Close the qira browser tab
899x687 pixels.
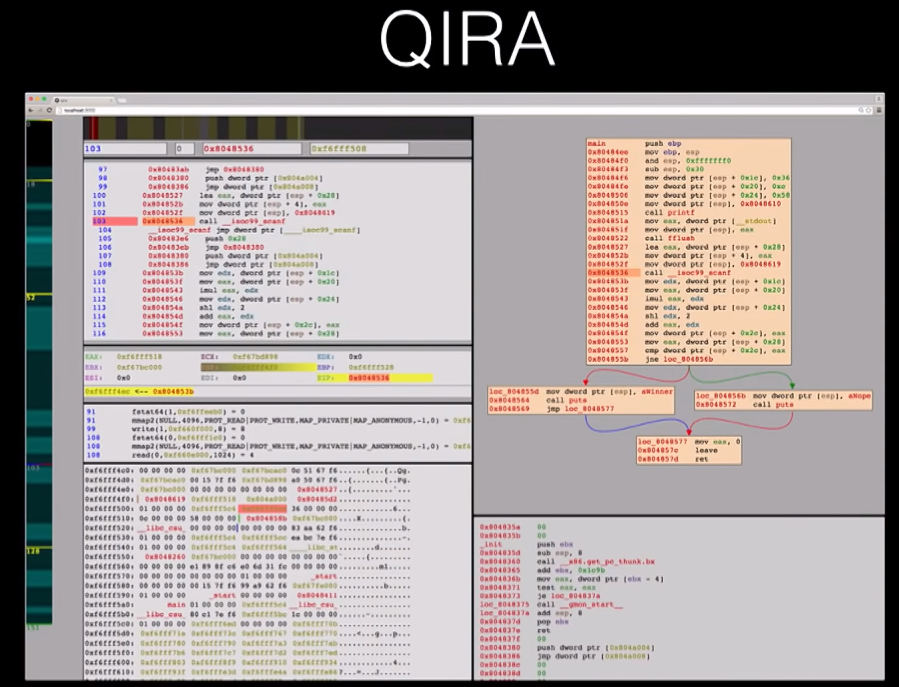coord(111,100)
